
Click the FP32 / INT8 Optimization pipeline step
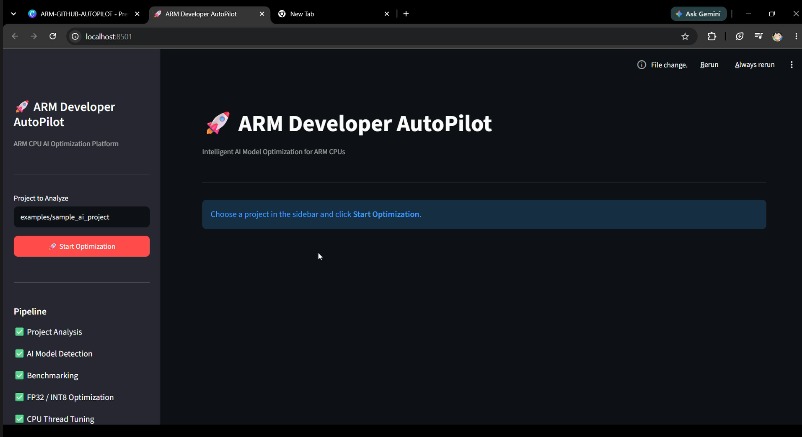coord(64,397)
